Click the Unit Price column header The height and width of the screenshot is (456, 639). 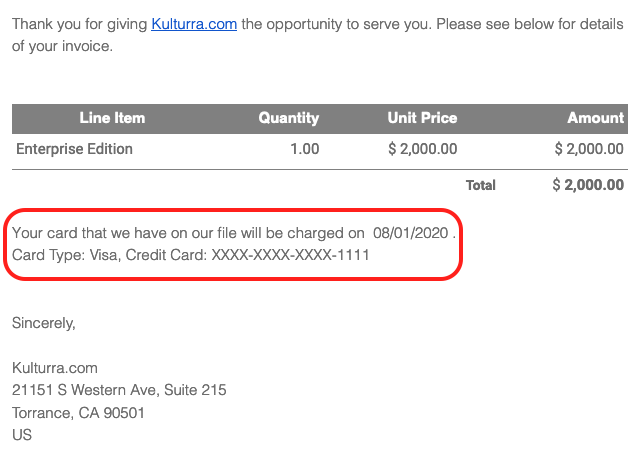coord(422,118)
